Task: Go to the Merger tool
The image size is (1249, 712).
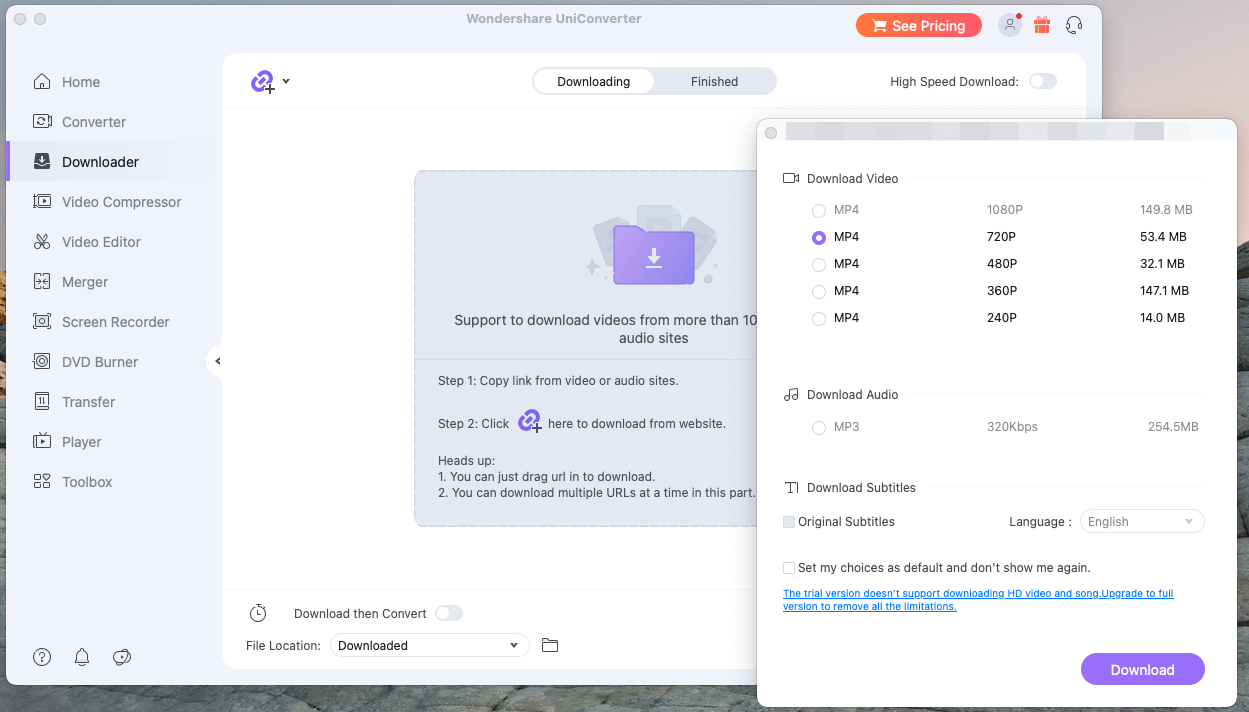Action: pos(70,282)
